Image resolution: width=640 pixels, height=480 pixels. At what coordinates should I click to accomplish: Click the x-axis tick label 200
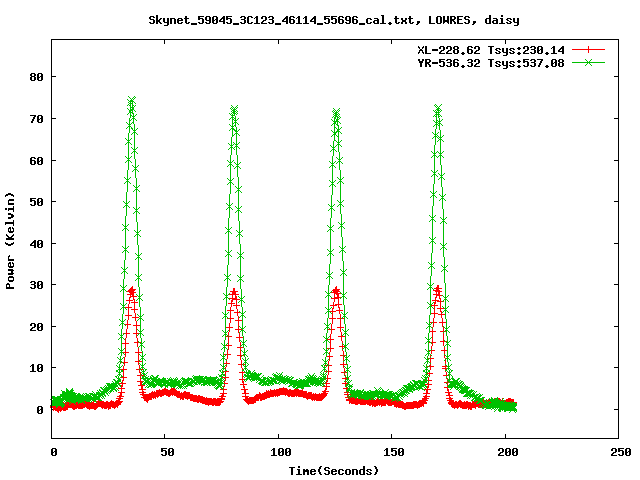[x=508, y=452]
